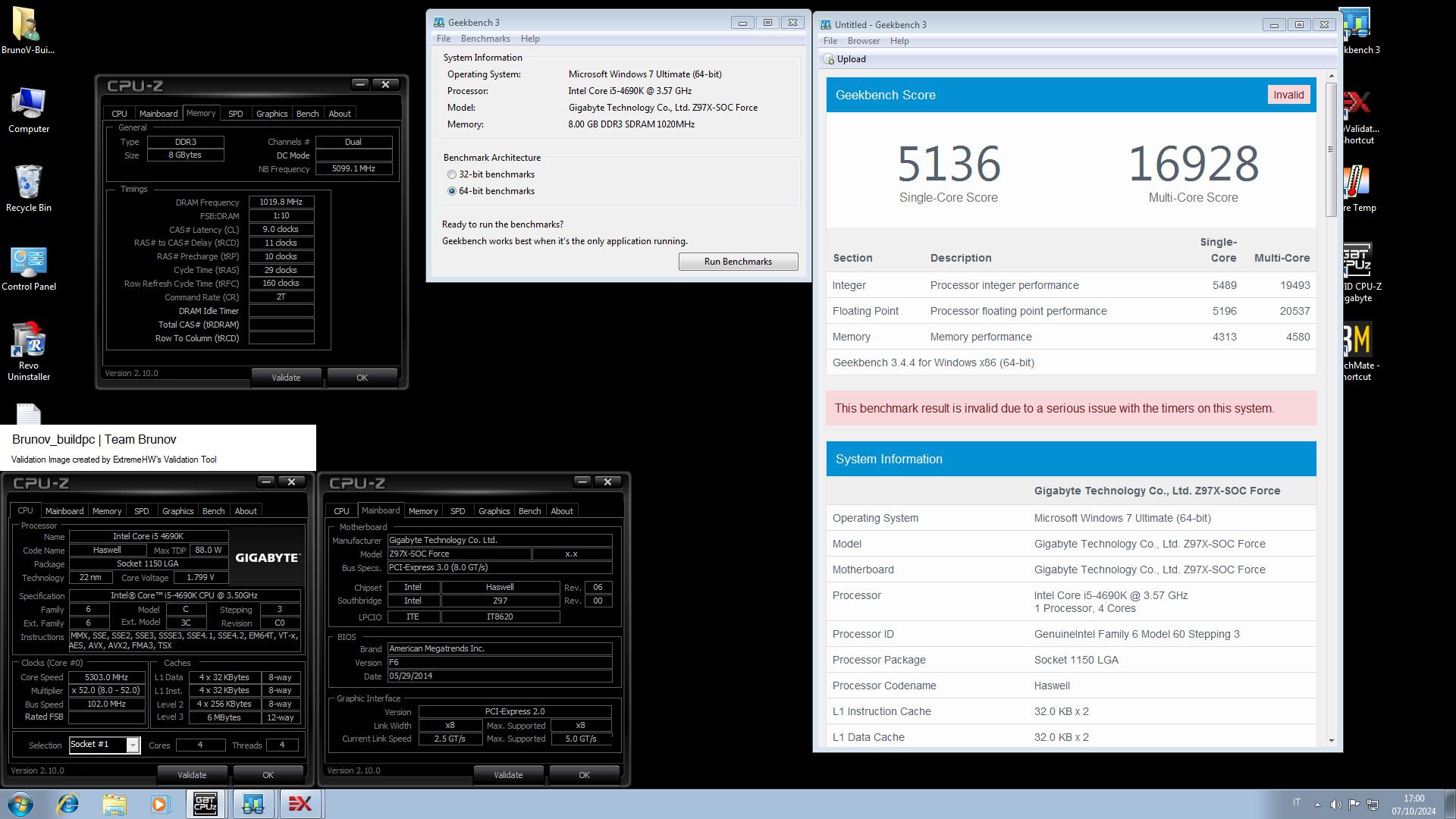
Task: Click the Floating Point row in results table
Action: 1071,311
